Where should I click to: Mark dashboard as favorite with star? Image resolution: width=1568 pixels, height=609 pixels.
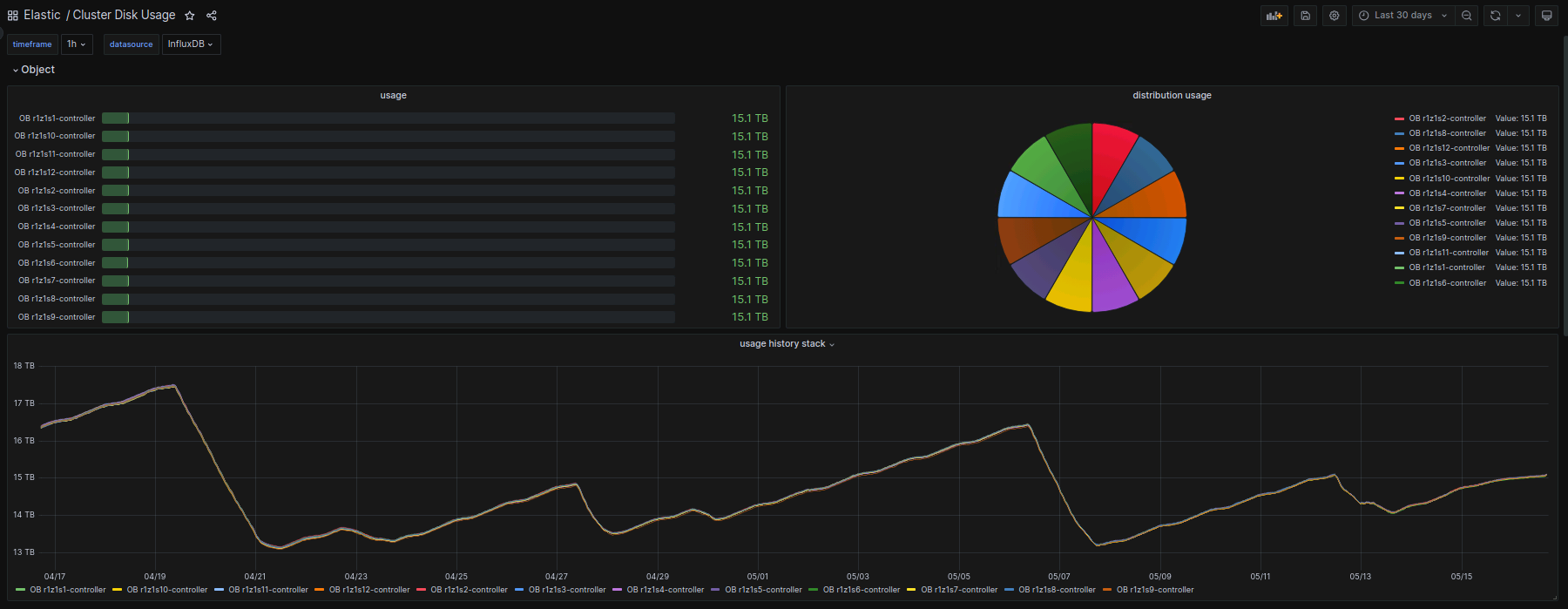click(x=190, y=16)
